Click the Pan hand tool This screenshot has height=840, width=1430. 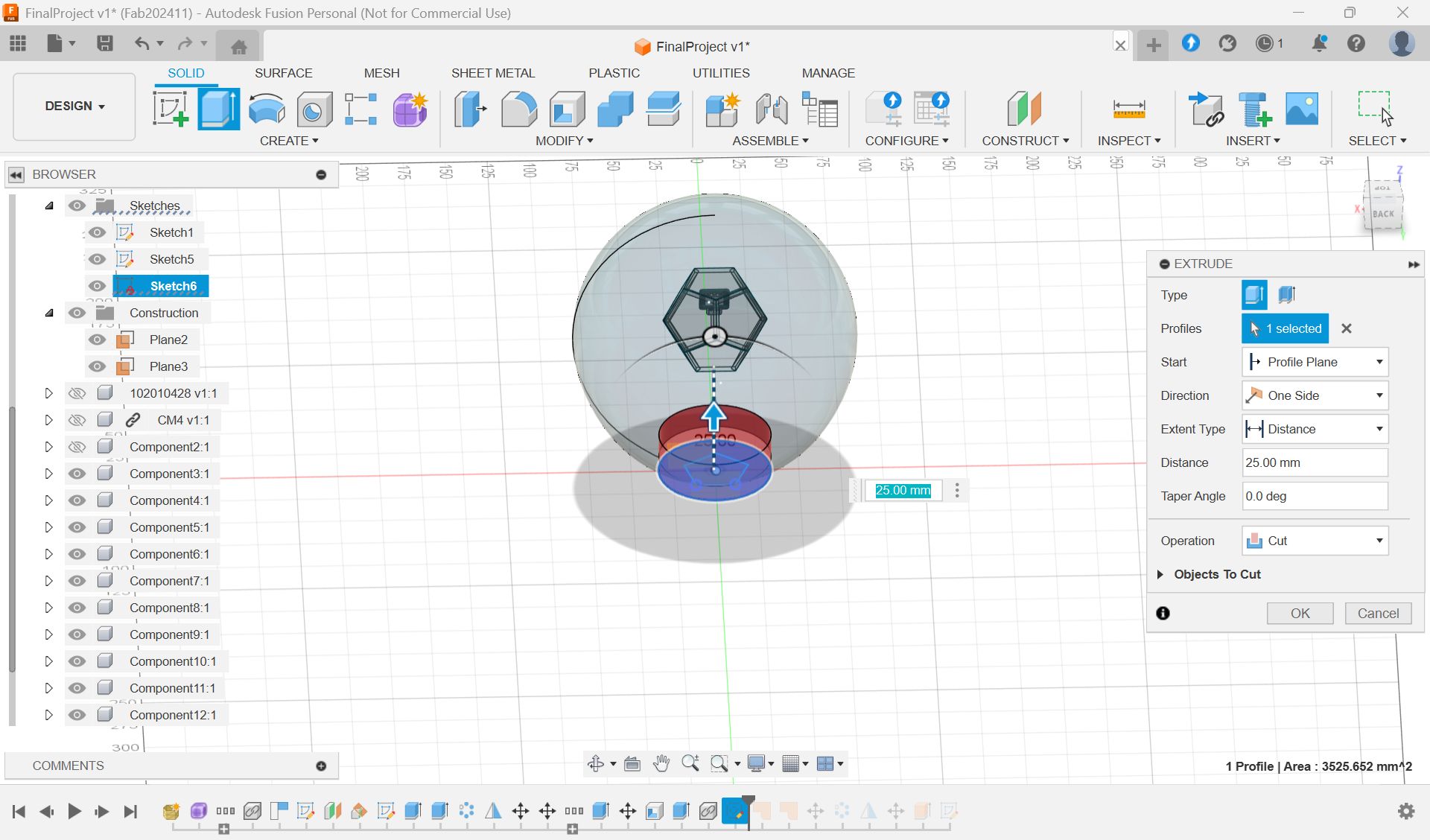click(x=661, y=763)
